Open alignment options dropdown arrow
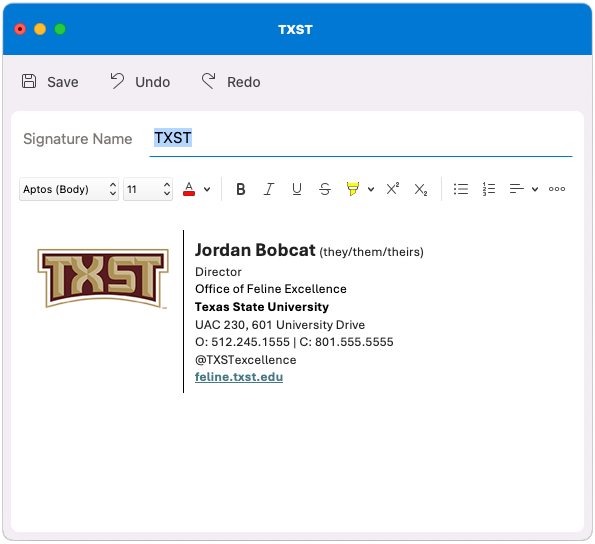 (x=535, y=189)
